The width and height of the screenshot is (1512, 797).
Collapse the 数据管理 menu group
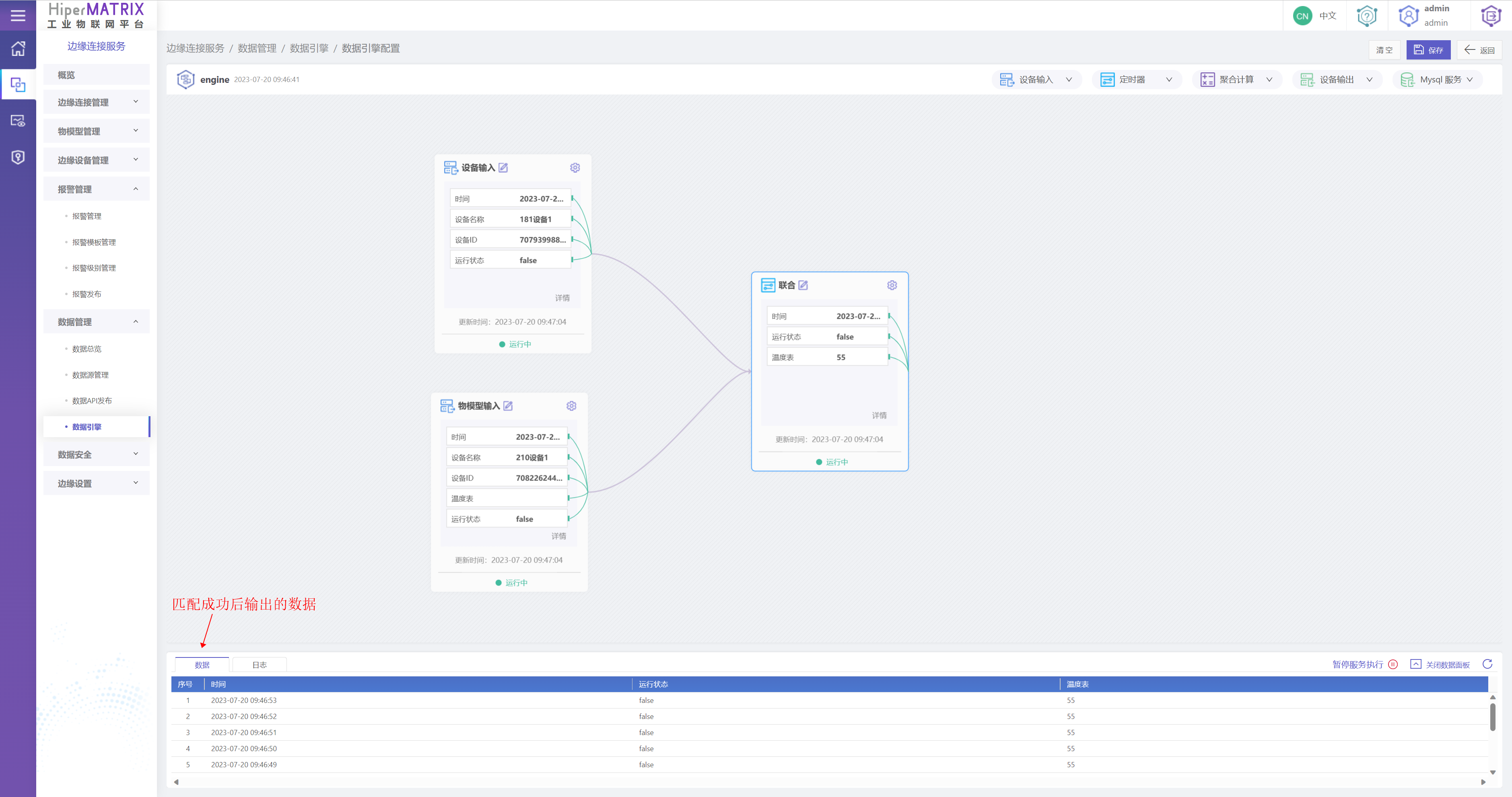click(x=96, y=321)
